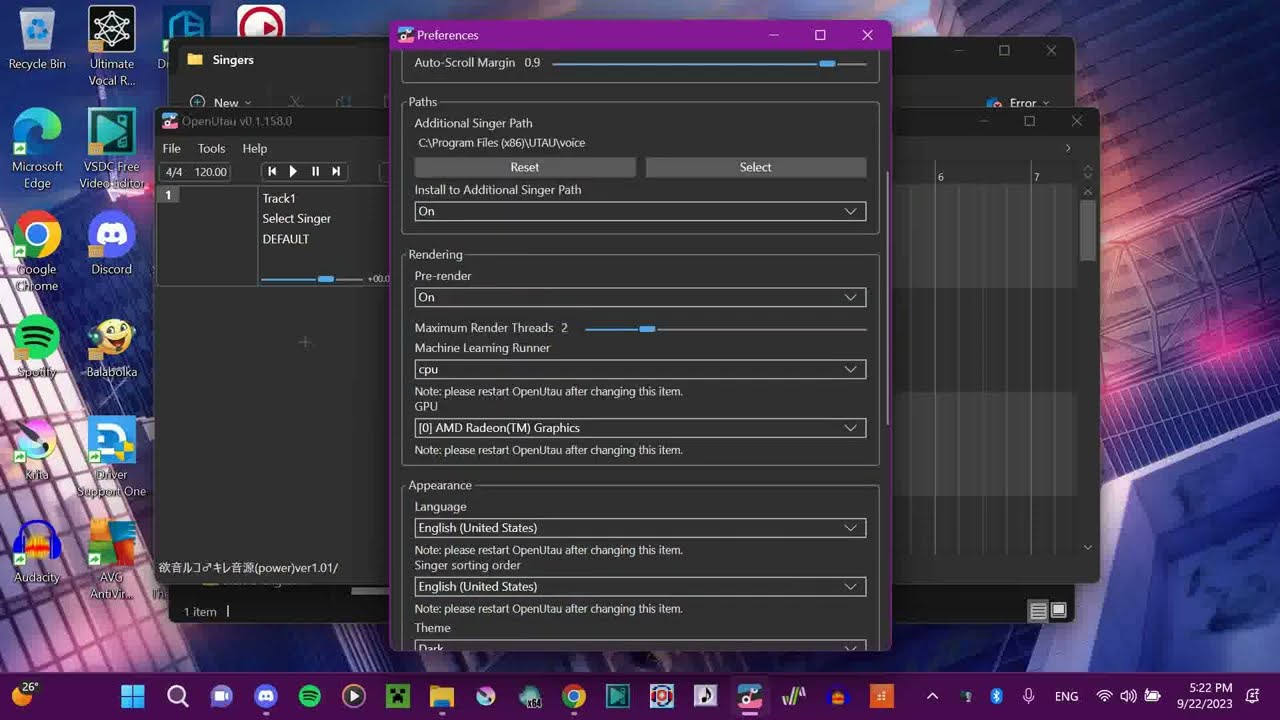
Task: Skip to start in OpenUtau playback bar
Action: click(272, 172)
